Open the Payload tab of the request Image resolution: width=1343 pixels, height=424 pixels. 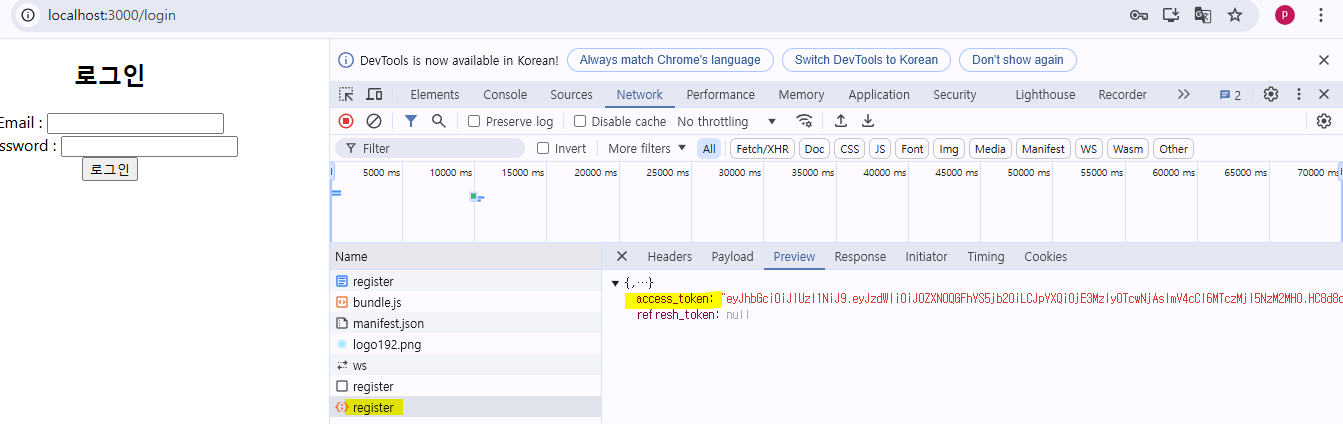pyautogui.click(x=732, y=256)
